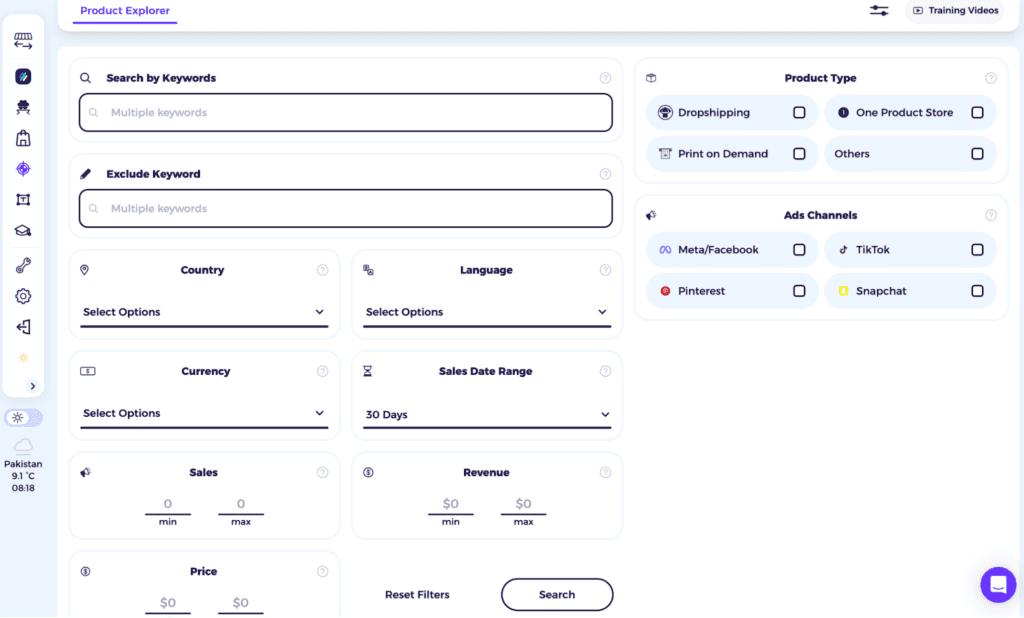Switch to the Product Explorer tab
The height and width of the screenshot is (618, 1024).
[x=124, y=11]
